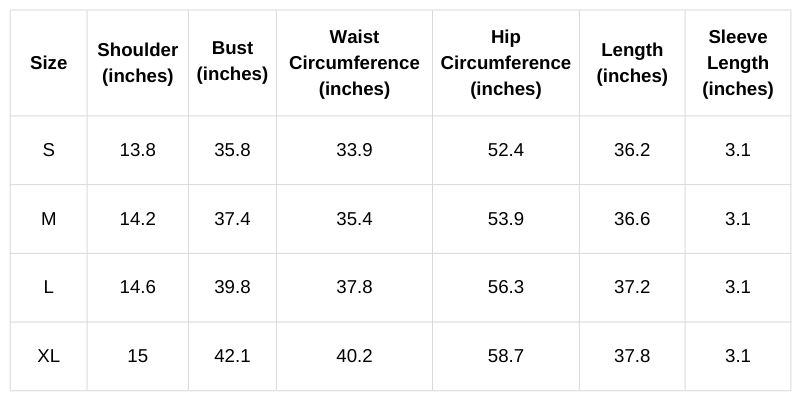Click sleeve length 3.1 in S row
This screenshot has height=400, width=800.
pyautogui.click(x=738, y=150)
